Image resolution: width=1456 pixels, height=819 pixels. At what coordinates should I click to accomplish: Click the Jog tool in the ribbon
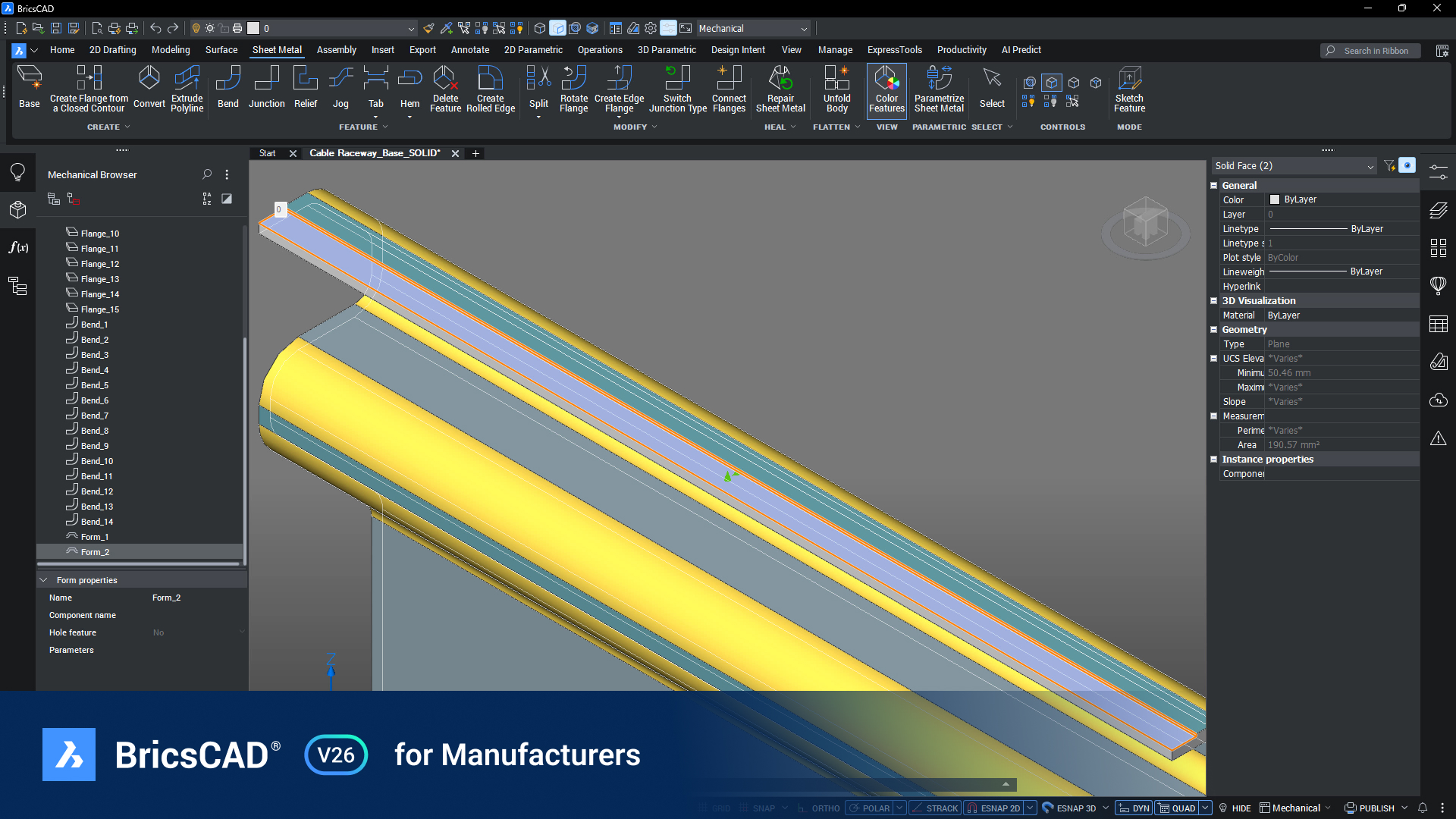point(340,87)
